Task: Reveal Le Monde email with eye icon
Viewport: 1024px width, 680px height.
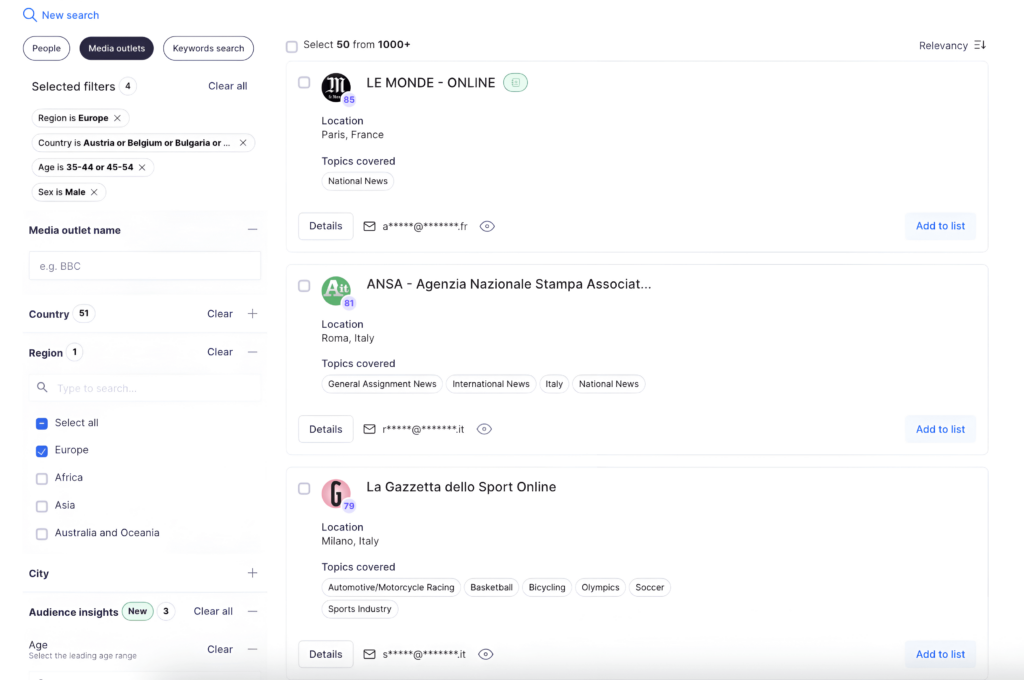Action: point(487,227)
